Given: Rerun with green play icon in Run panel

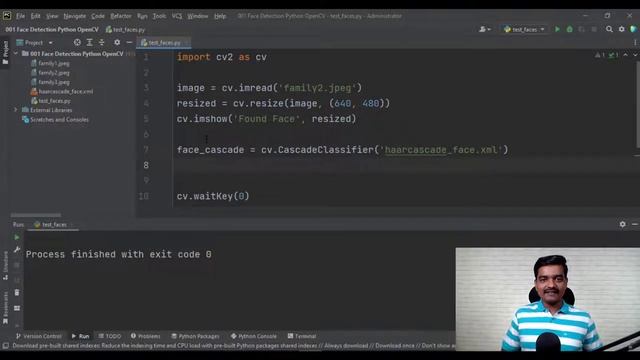Looking at the screenshot, I should tap(17, 237).
